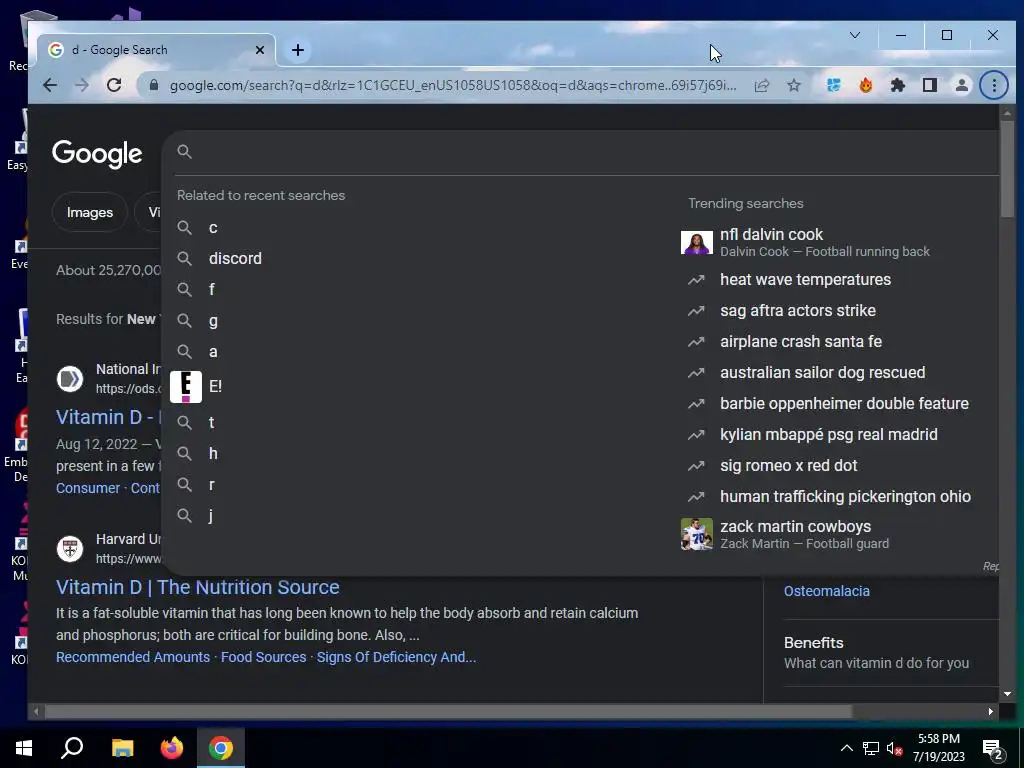Open the 'Food Sources' sitelink
Screen dimensions: 1024x768
point(263,657)
